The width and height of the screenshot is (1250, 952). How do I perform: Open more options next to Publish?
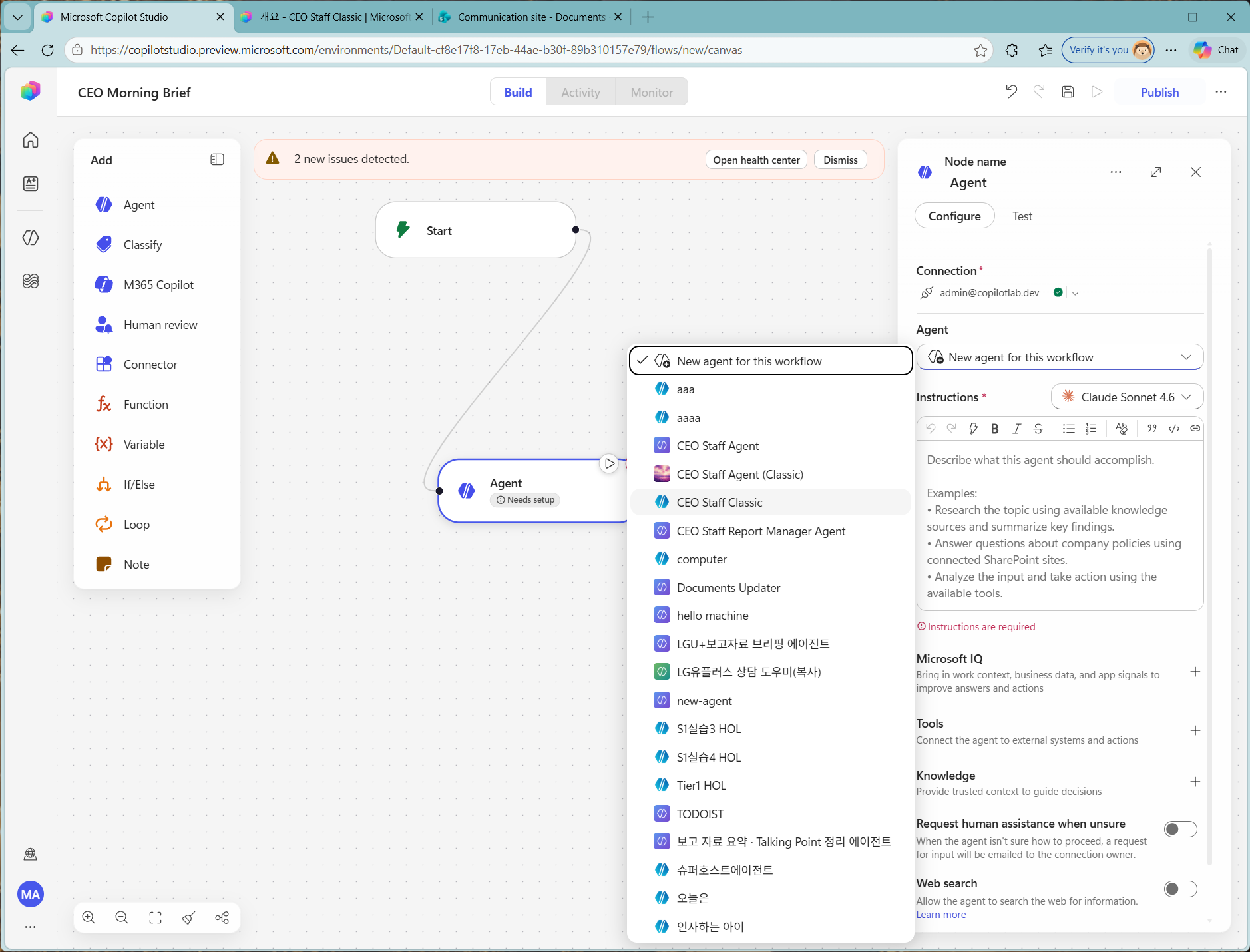(1221, 92)
